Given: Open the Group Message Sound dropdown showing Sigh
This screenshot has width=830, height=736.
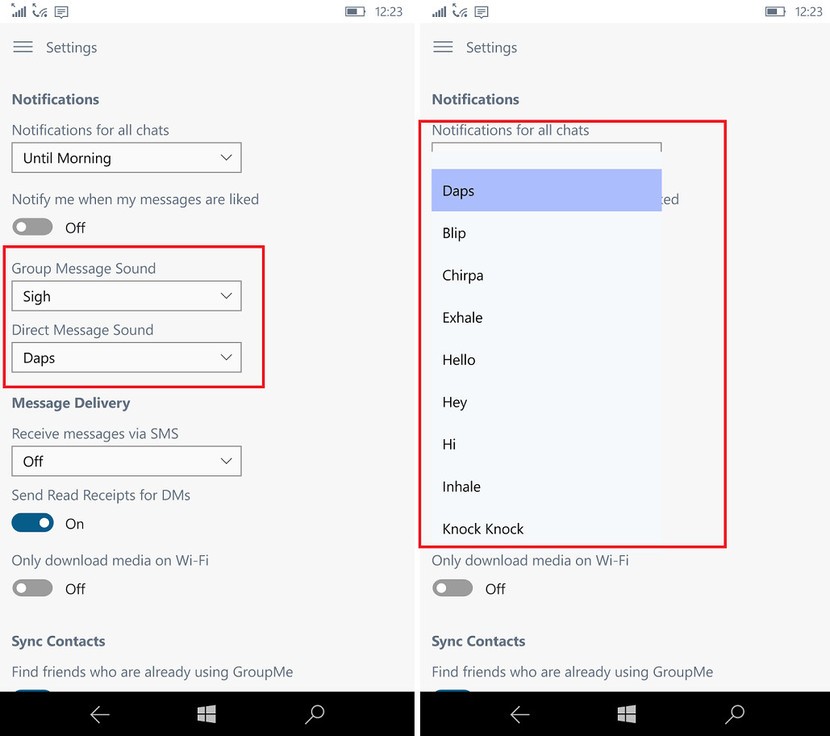Looking at the screenshot, I should pos(126,296).
